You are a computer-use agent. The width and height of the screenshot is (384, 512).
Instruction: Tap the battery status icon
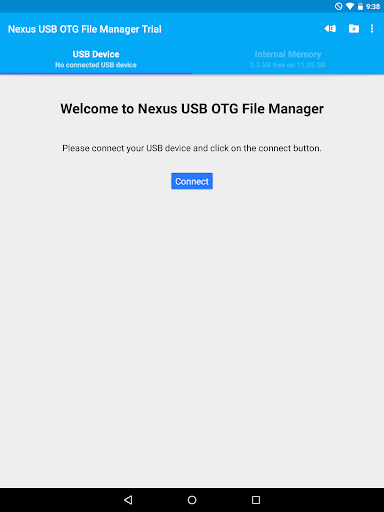coord(360,6)
